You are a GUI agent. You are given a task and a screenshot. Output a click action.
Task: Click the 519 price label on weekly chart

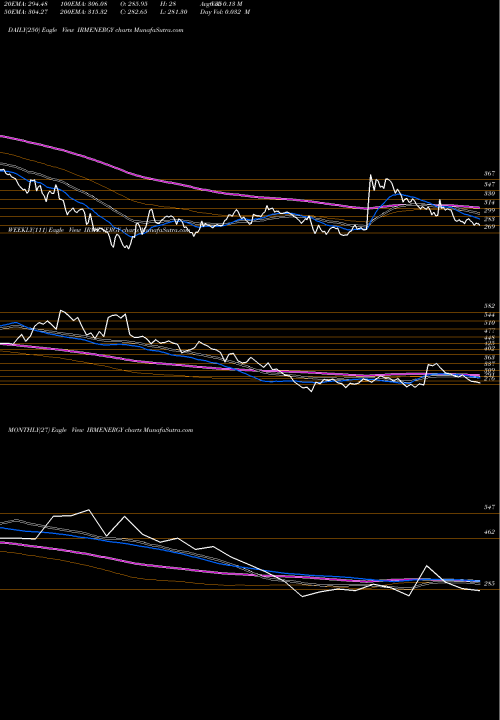tap(489, 323)
